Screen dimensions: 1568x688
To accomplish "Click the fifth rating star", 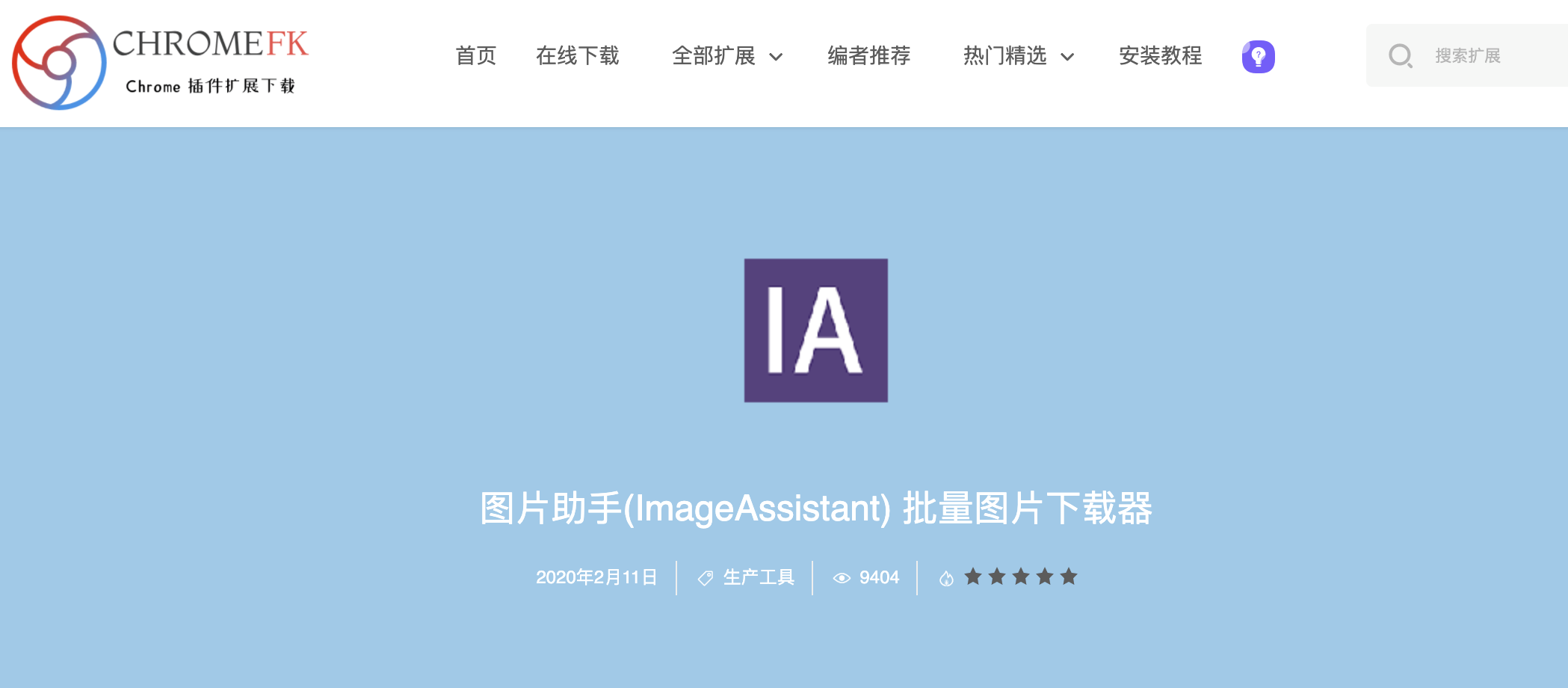I will pyautogui.click(x=1069, y=577).
